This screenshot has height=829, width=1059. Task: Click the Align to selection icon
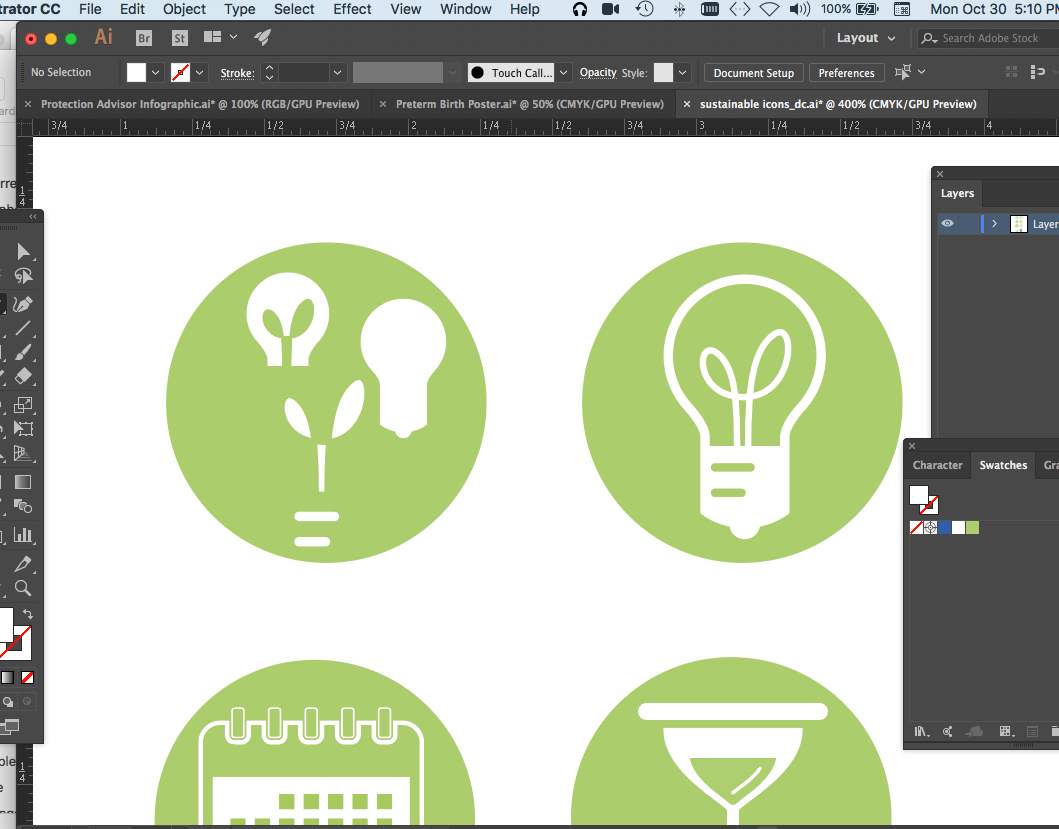click(x=902, y=72)
